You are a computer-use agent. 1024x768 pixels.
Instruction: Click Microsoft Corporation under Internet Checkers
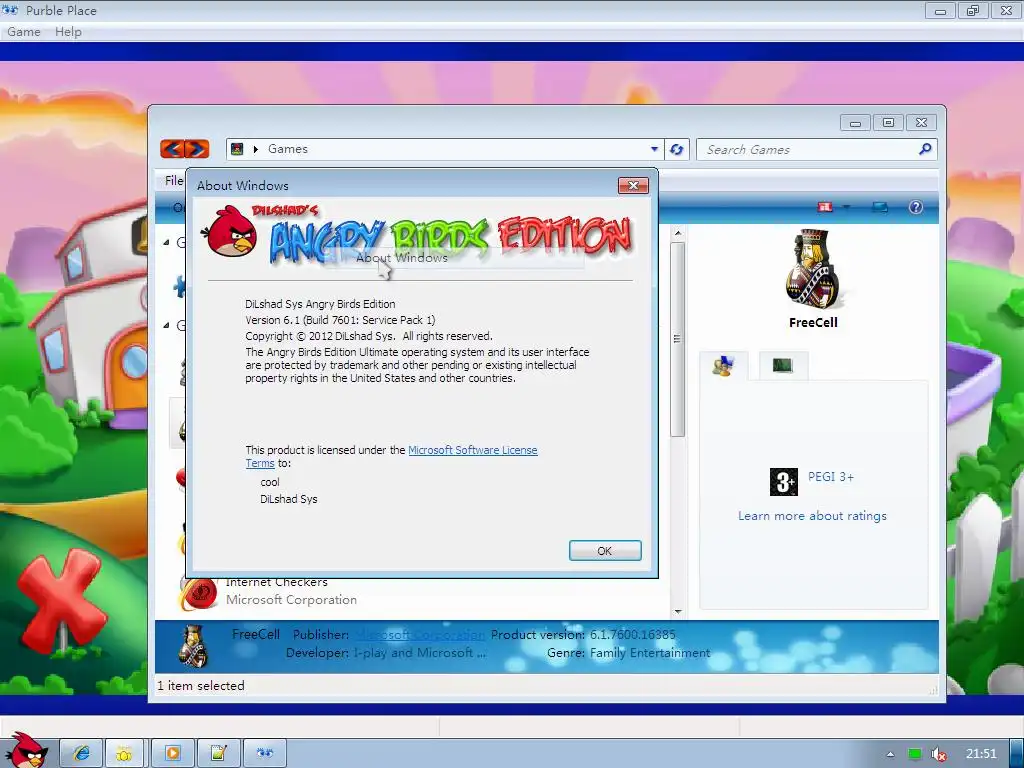click(291, 600)
